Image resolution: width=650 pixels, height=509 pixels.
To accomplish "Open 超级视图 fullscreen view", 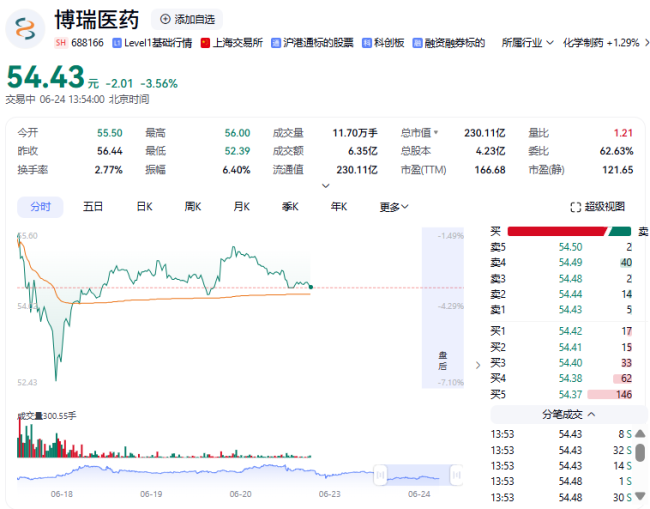I will [x=597, y=207].
